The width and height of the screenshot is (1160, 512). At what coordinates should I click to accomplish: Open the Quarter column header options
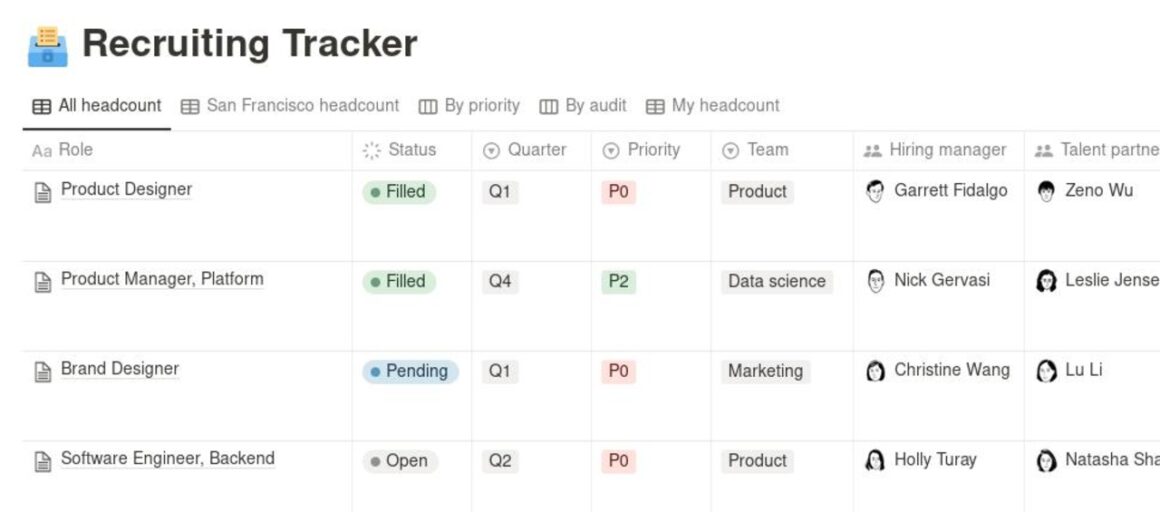click(525, 150)
